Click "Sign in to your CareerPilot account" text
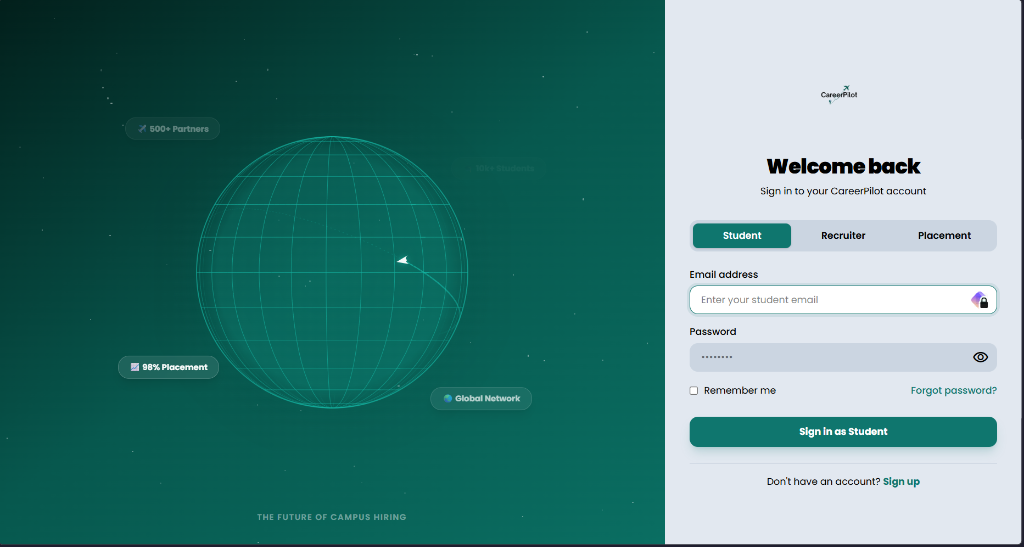This screenshot has width=1024, height=547. (843, 191)
